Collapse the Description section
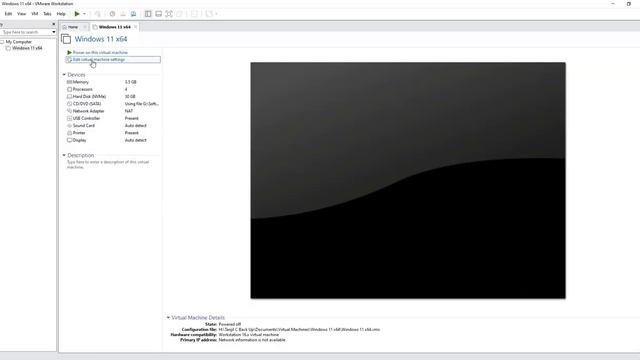 pos(64,155)
